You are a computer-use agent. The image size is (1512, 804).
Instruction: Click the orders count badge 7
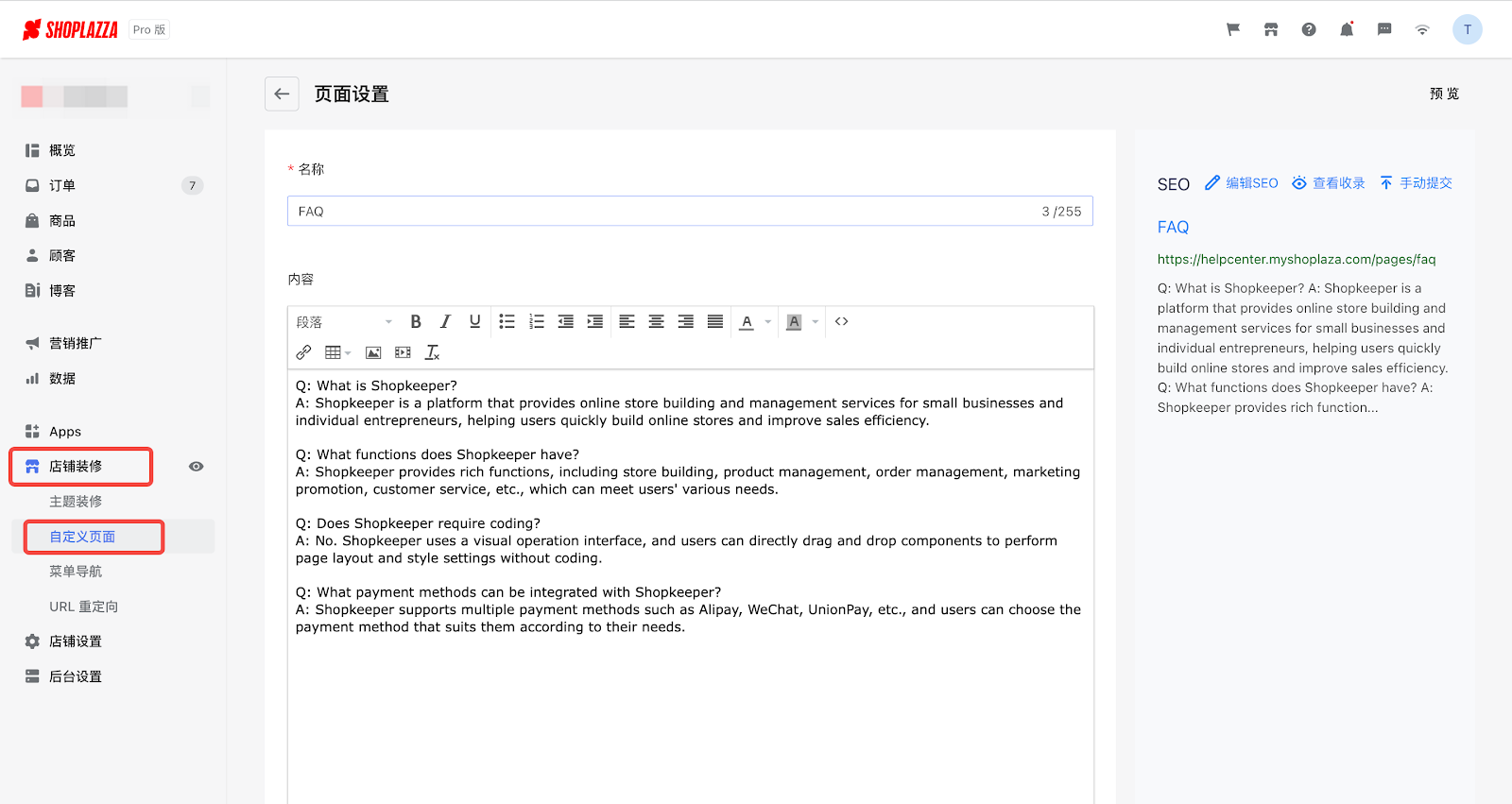click(193, 185)
